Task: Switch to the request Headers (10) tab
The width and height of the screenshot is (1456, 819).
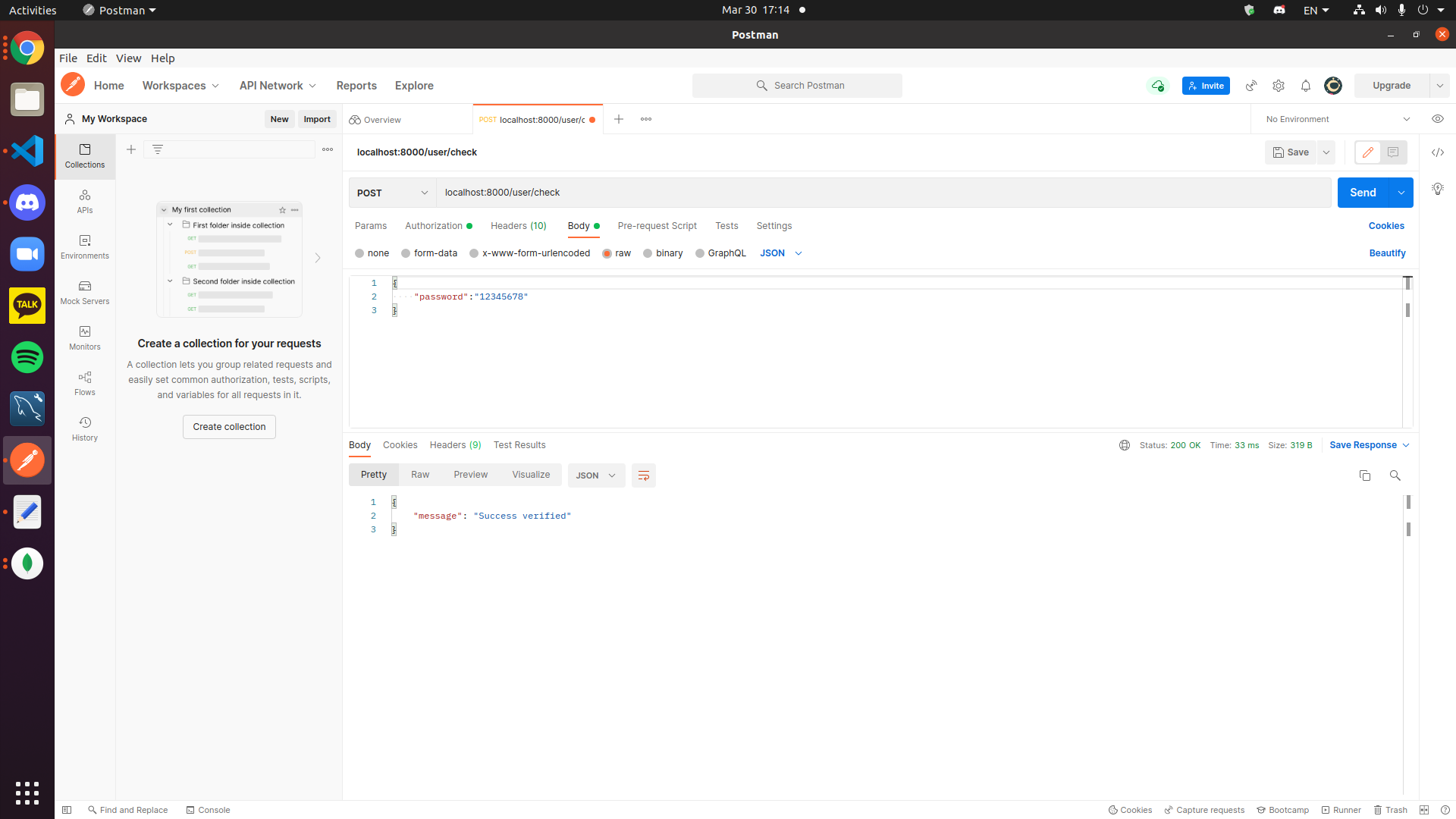Action: tap(519, 226)
